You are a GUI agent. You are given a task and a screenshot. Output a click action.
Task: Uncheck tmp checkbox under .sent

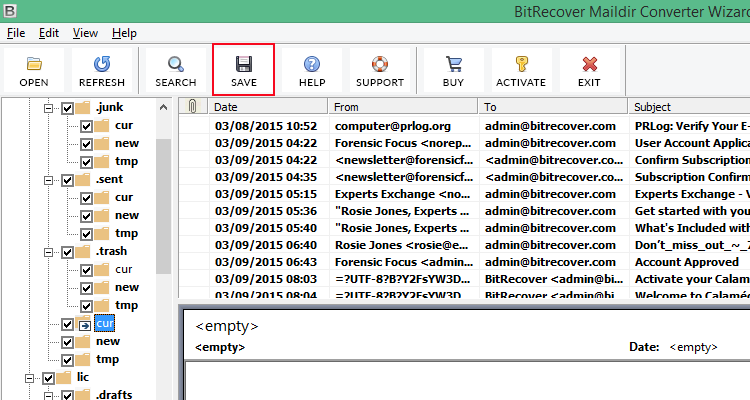pyautogui.click(x=86, y=234)
